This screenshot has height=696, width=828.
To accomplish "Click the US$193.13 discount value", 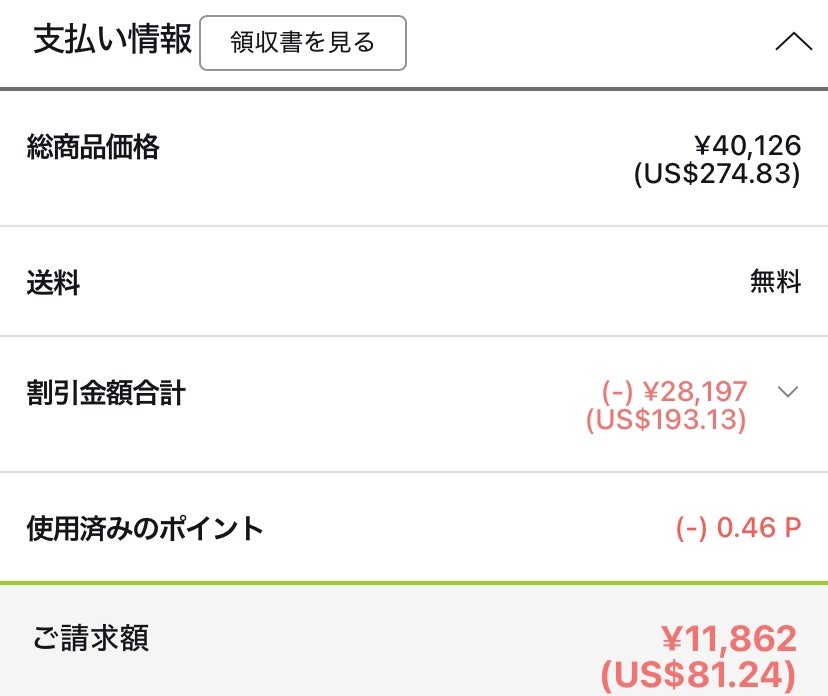I will tap(666, 419).
